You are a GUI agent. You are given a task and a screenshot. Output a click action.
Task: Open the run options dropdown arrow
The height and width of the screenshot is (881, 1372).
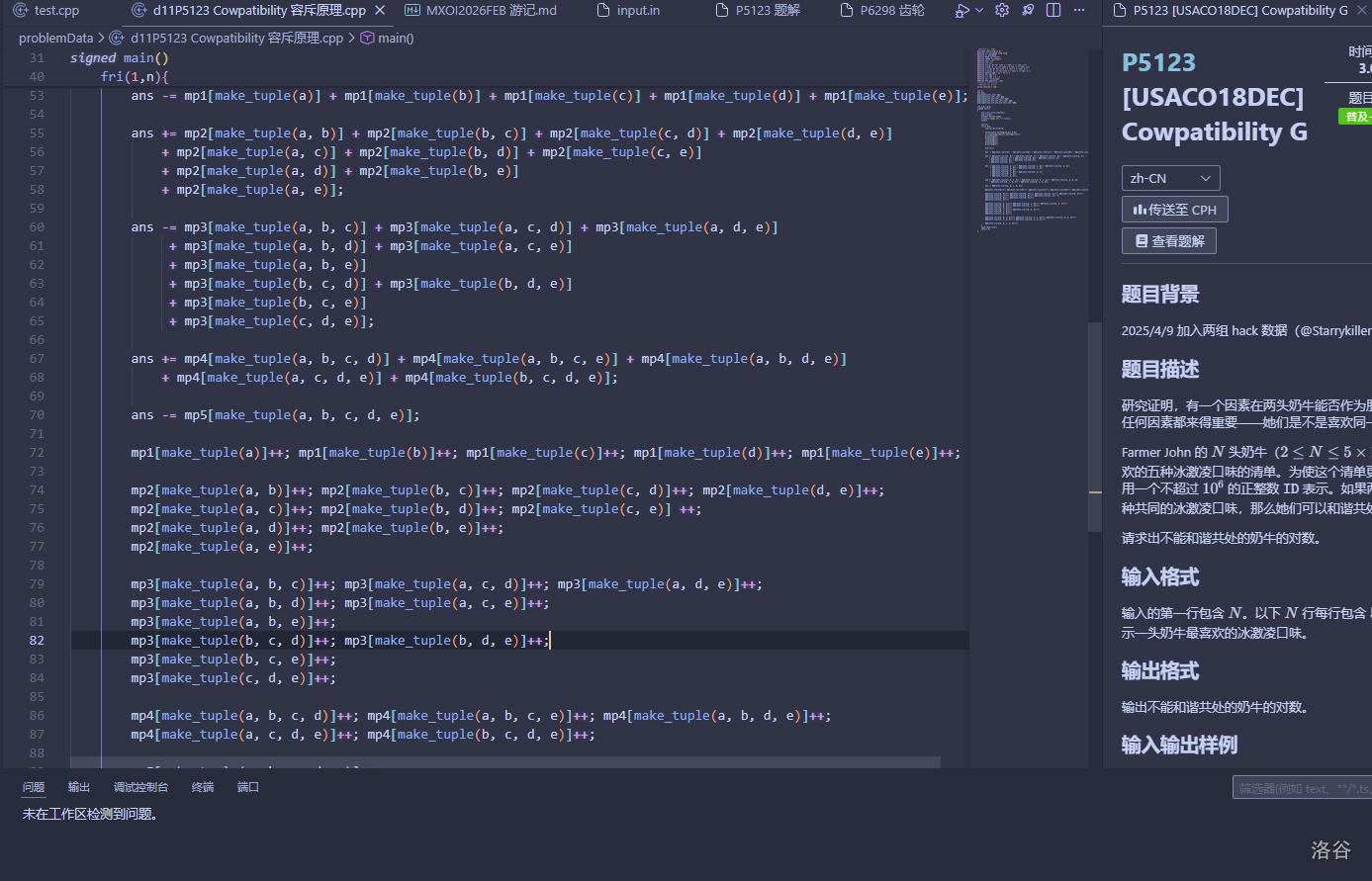(x=979, y=11)
